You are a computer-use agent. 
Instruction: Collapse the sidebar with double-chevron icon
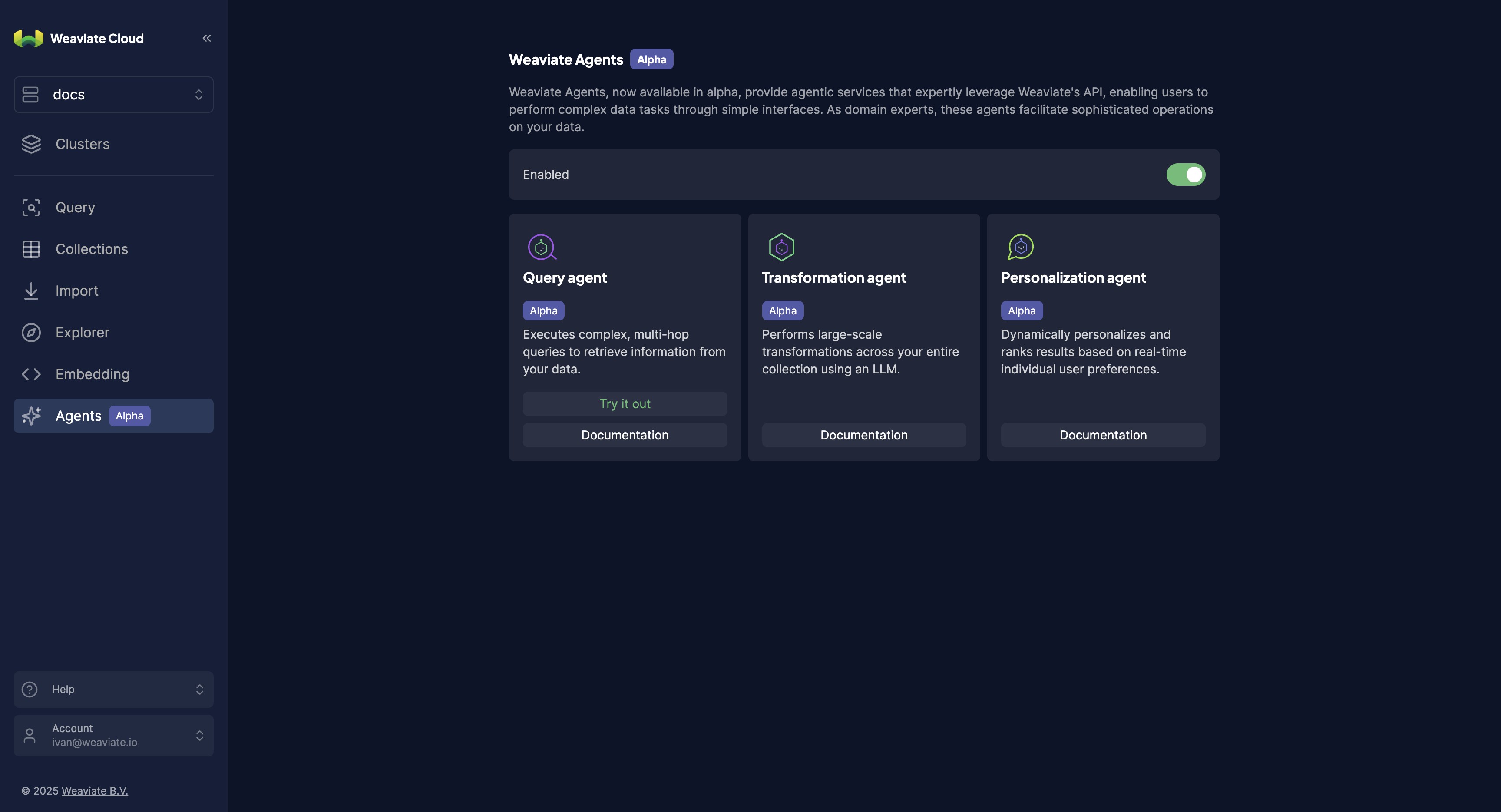click(x=206, y=39)
